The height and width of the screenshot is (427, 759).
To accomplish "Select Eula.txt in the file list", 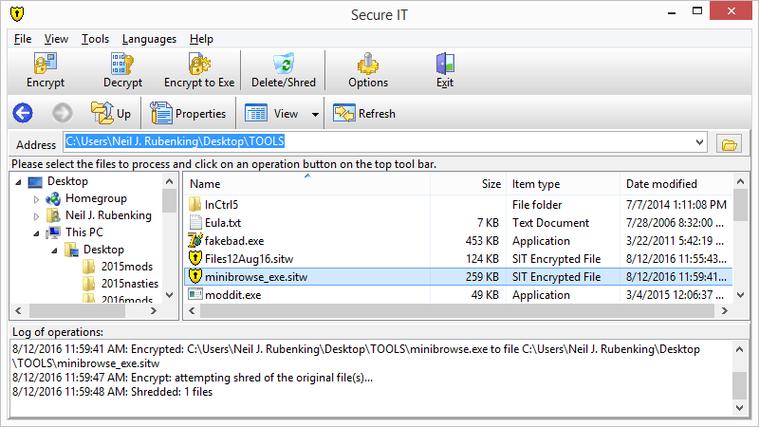I will (x=223, y=223).
